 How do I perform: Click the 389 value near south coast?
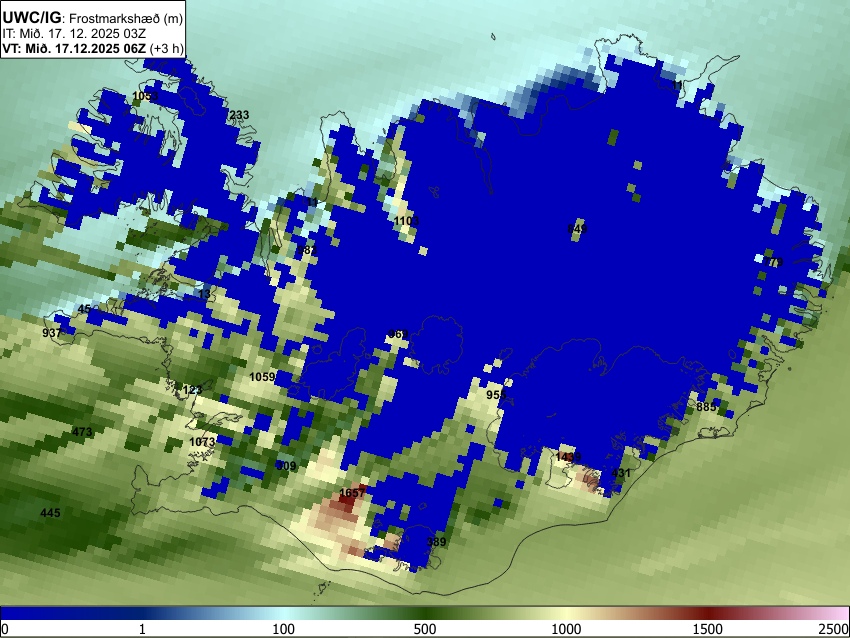coord(436,542)
